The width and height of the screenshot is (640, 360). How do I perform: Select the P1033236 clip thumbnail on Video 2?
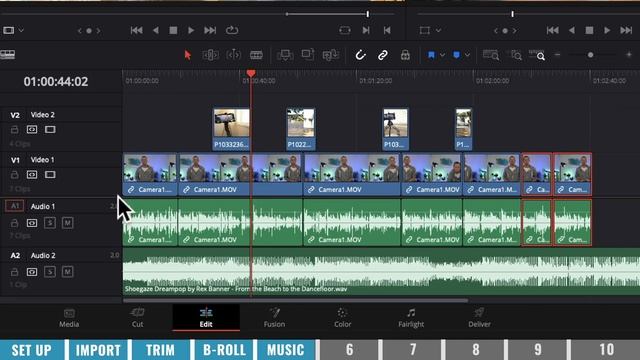tap(231, 123)
